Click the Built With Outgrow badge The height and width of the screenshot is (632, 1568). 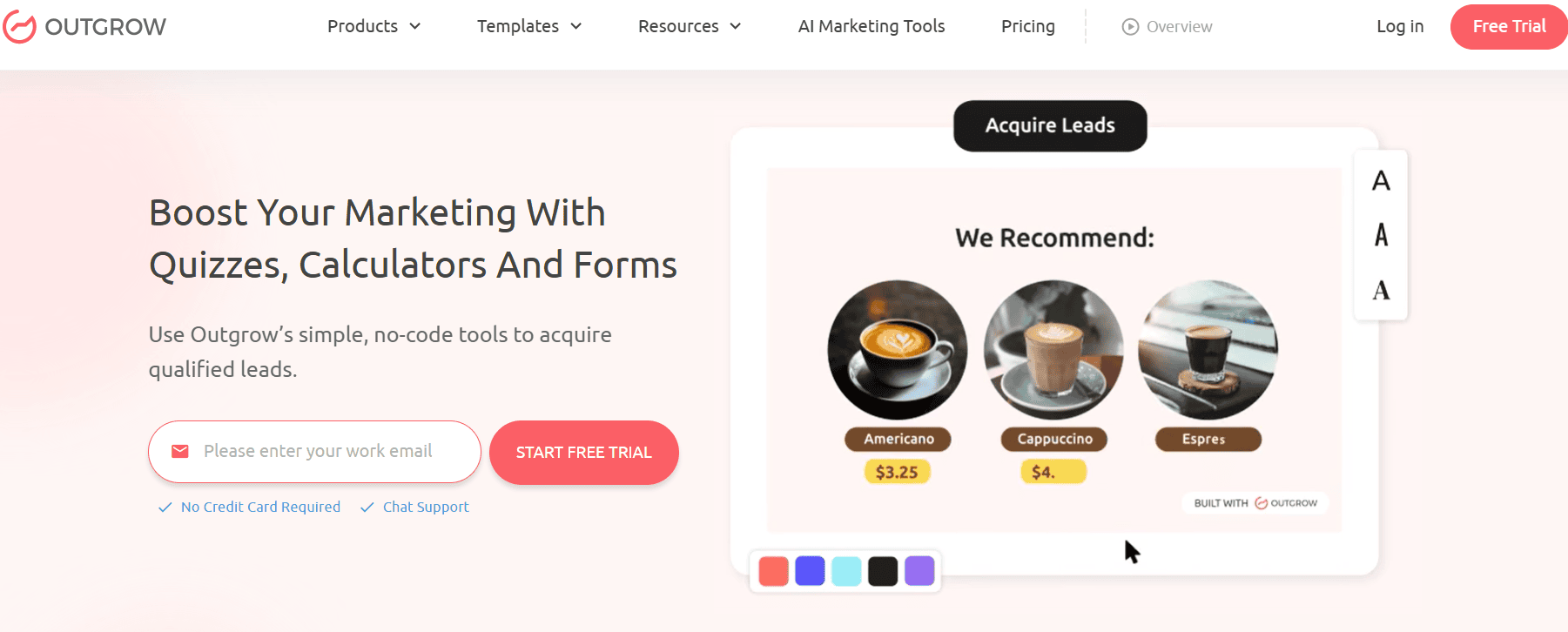click(1255, 503)
